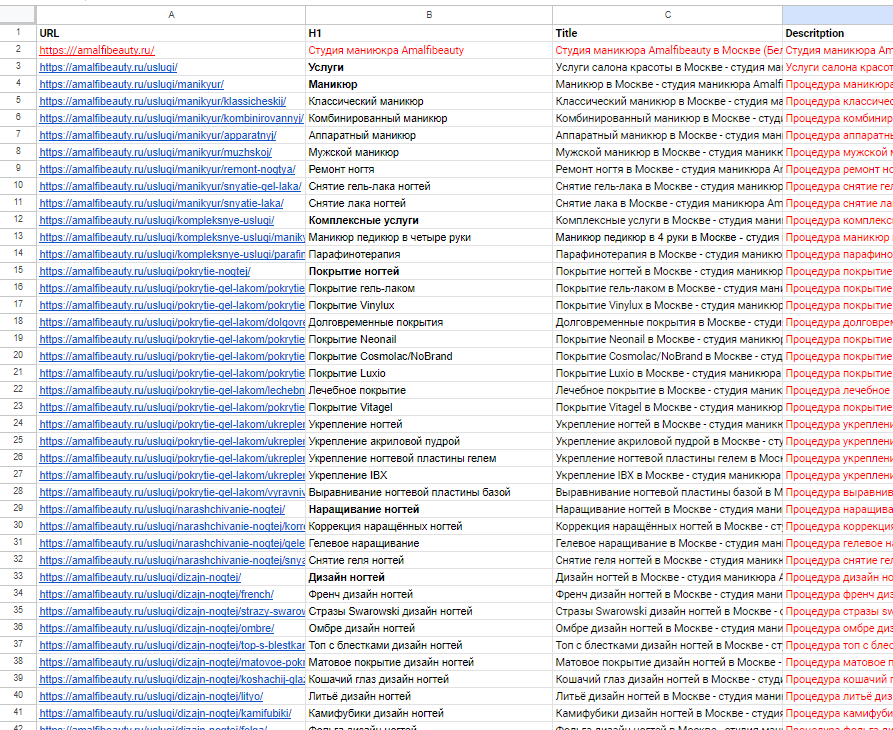Viewport: 893px width, 730px height.
Task: Select the row 29 number header
Action: click(18, 508)
